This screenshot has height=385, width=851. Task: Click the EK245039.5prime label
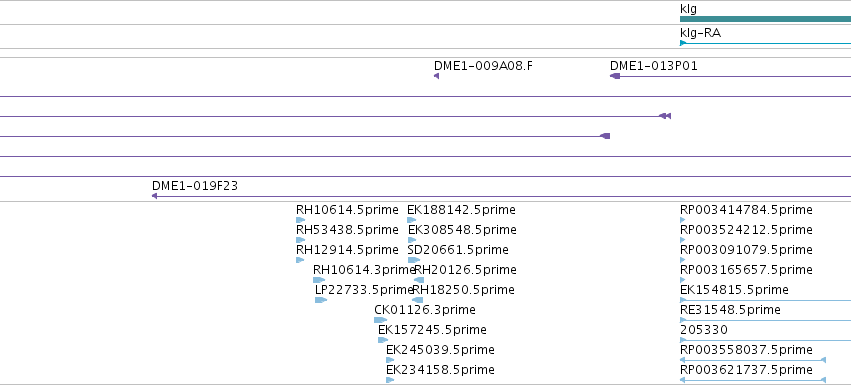tap(440, 350)
